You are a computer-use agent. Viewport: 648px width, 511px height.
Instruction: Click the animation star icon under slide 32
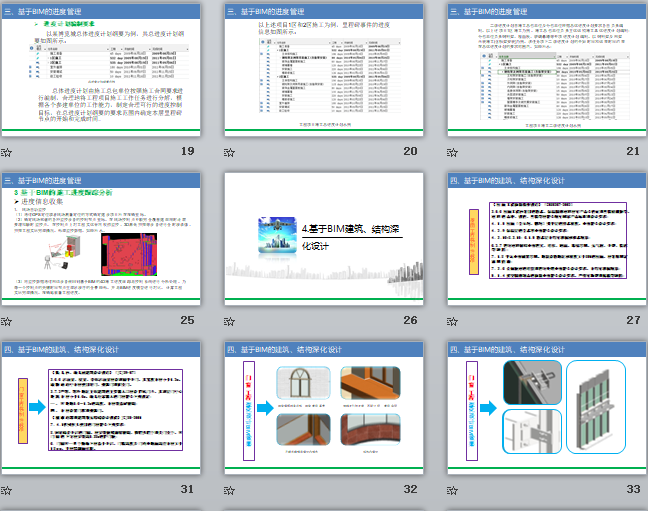click(229, 490)
